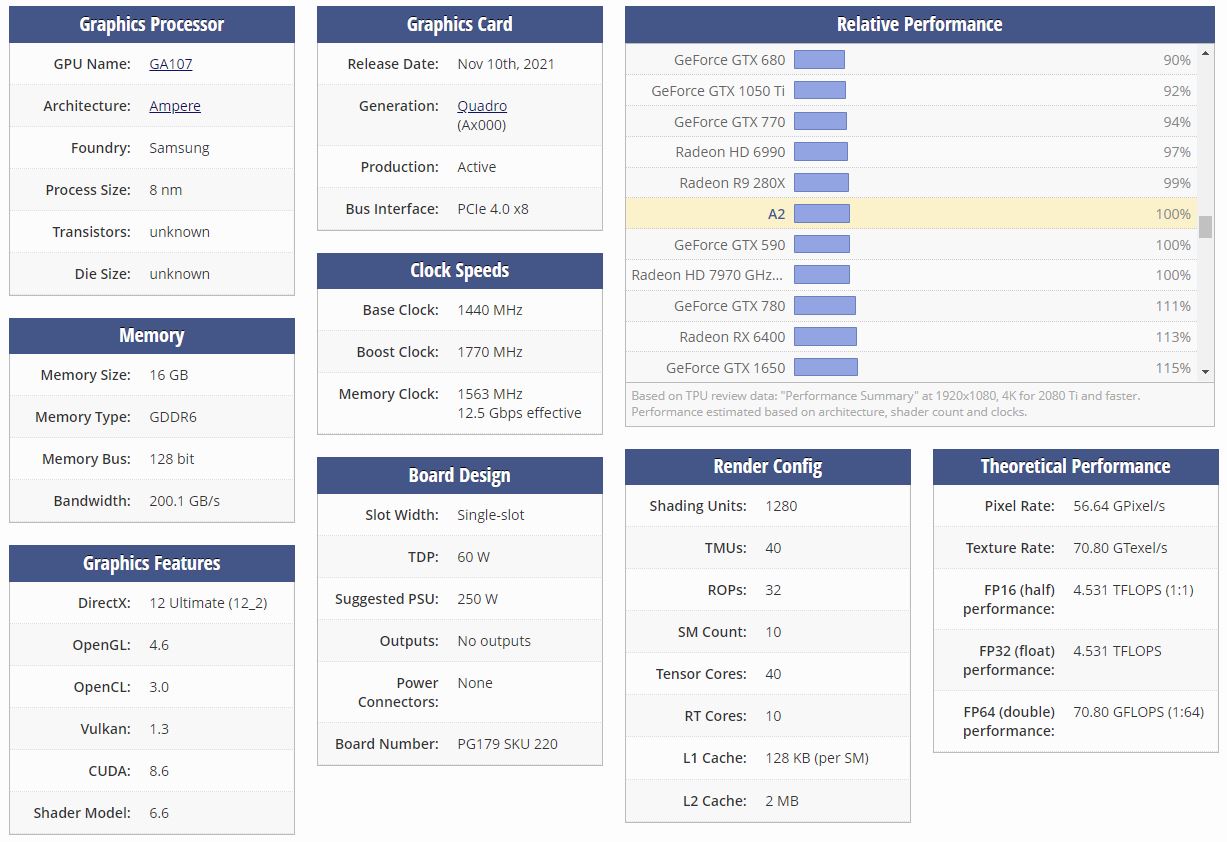
Task: Open the Radeon R9 280X entry
Action: (732, 183)
